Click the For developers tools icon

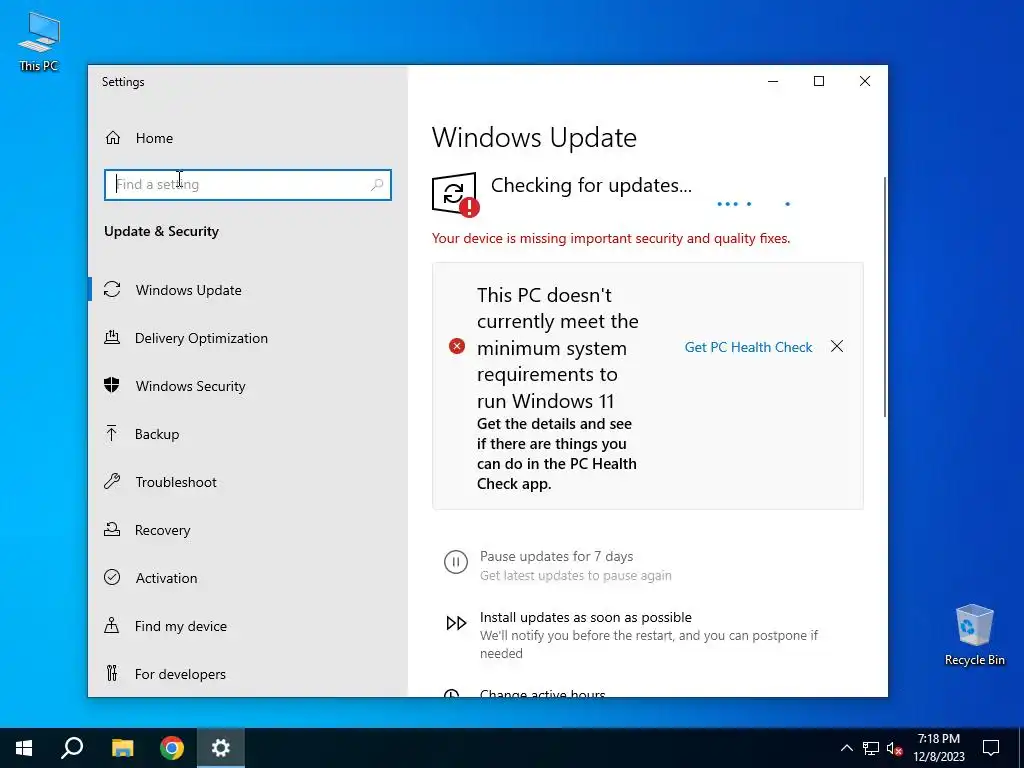tap(112, 673)
